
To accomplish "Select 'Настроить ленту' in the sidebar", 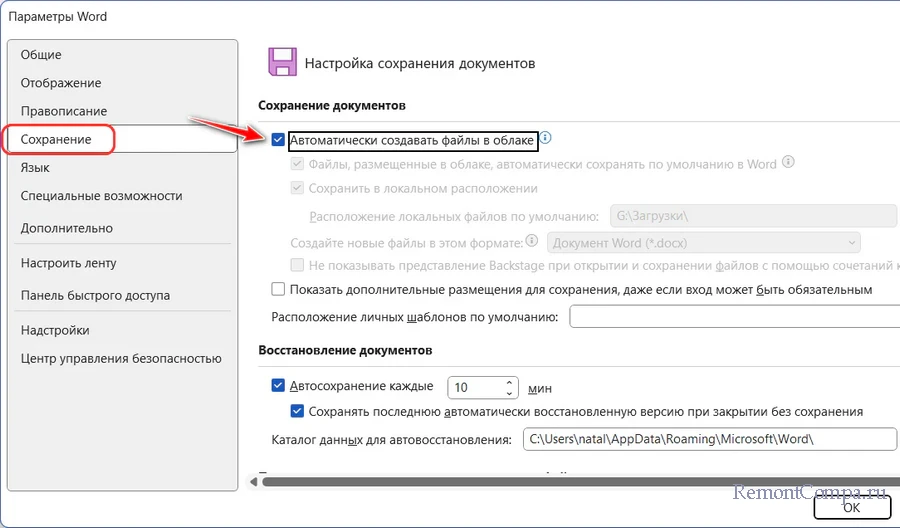I will (x=68, y=263).
